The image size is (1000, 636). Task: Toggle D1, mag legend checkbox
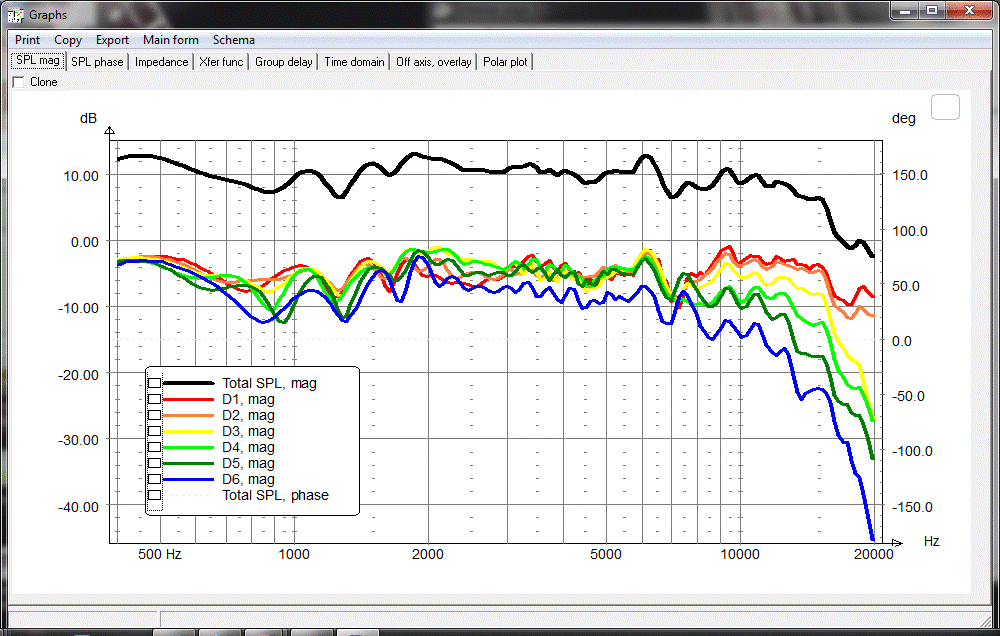[154, 399]
